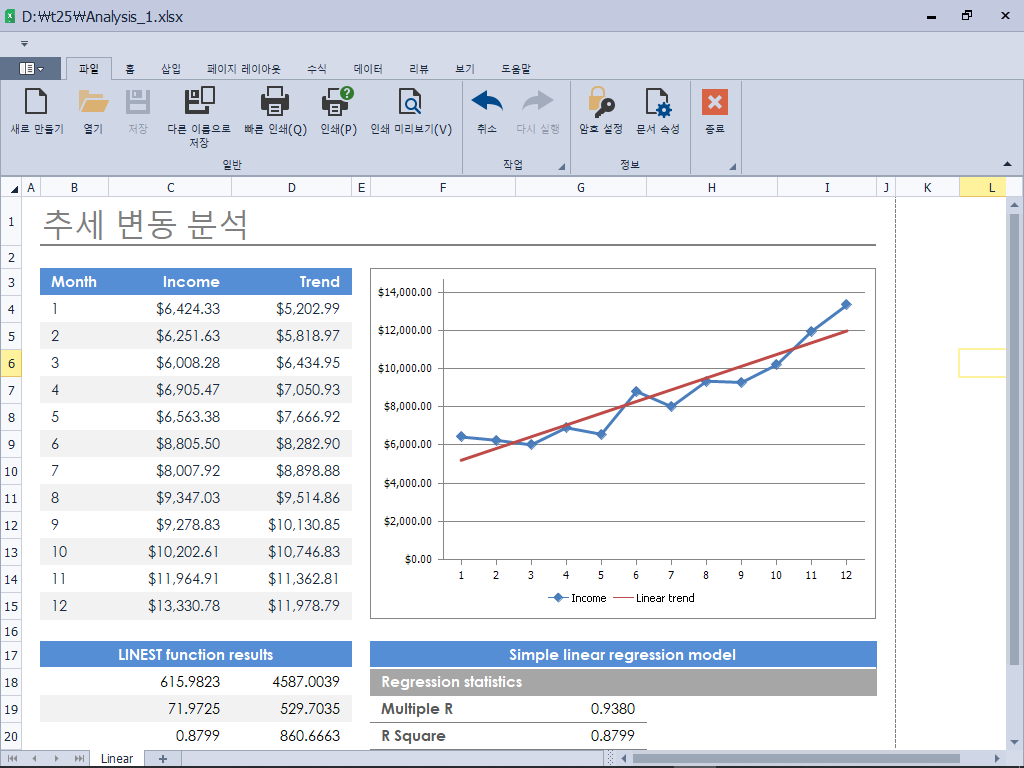Click select-all corner of the grid
1024x768 pixels.
click(x=12, y=188)
